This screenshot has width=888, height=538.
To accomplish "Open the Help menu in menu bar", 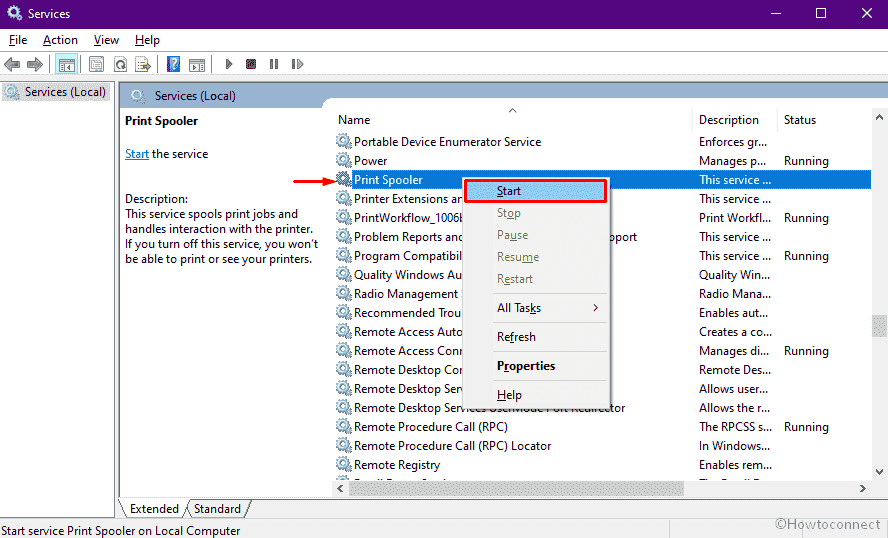I will (147, 40).
